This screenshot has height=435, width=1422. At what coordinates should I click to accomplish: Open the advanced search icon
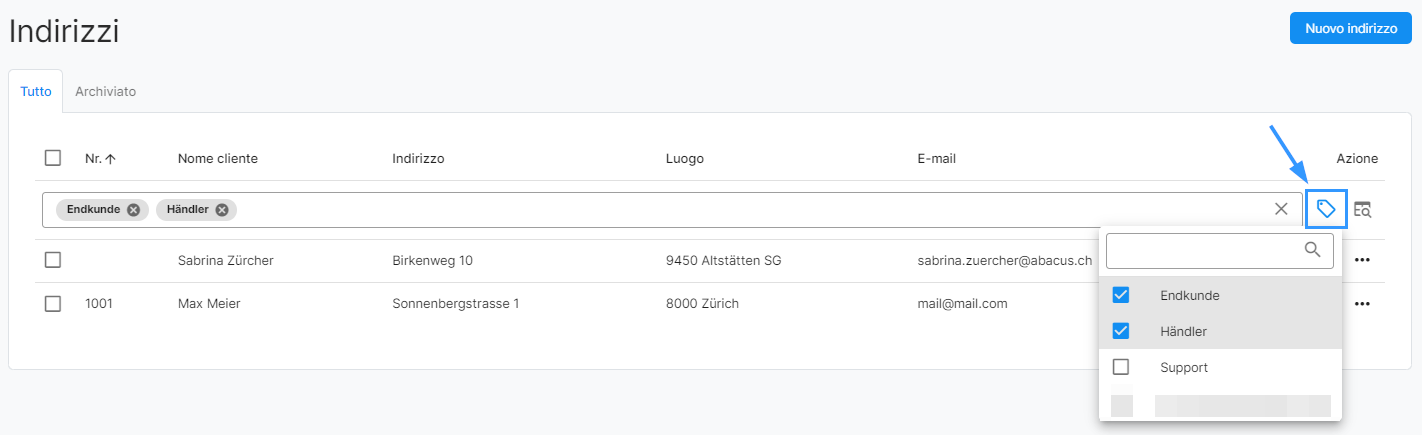tap(1363, 209)
